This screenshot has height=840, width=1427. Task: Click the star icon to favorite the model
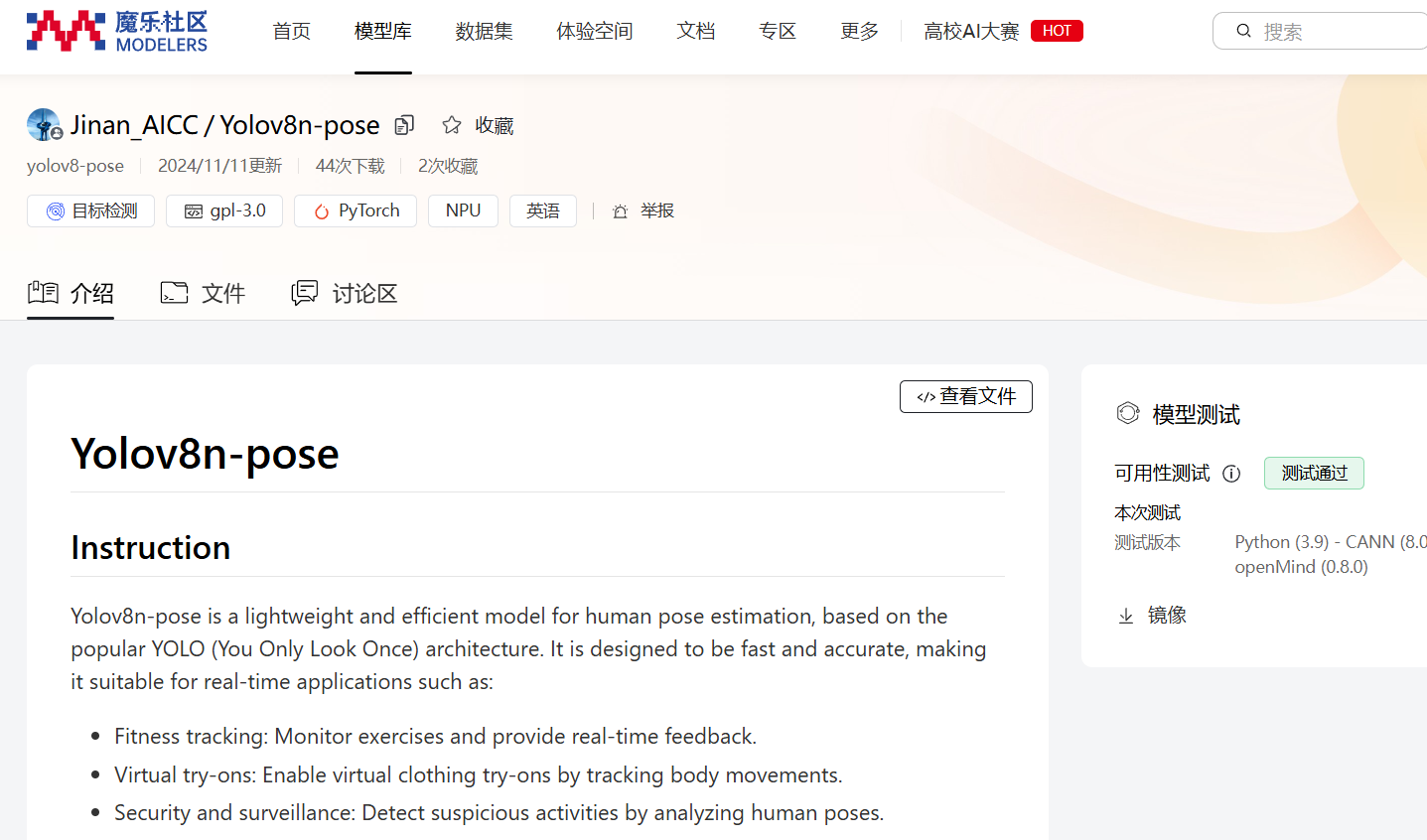tap(451, 124)
